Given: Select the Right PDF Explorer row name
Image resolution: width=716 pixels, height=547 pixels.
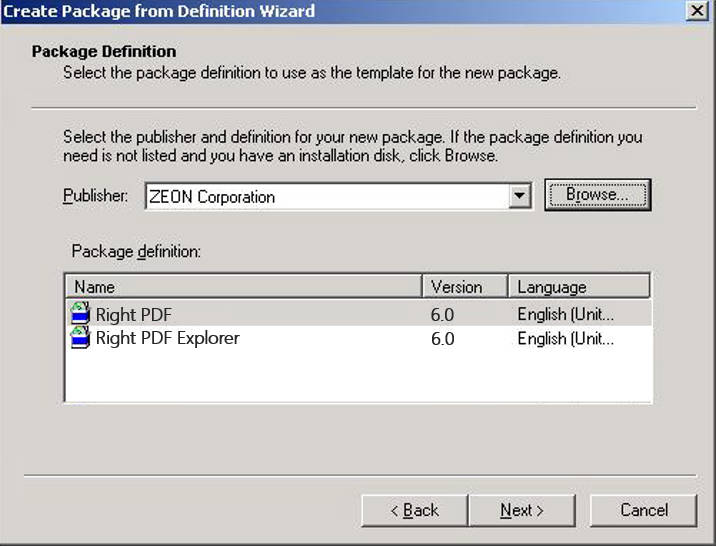Looking at the screenshot, I should (168, 338).
